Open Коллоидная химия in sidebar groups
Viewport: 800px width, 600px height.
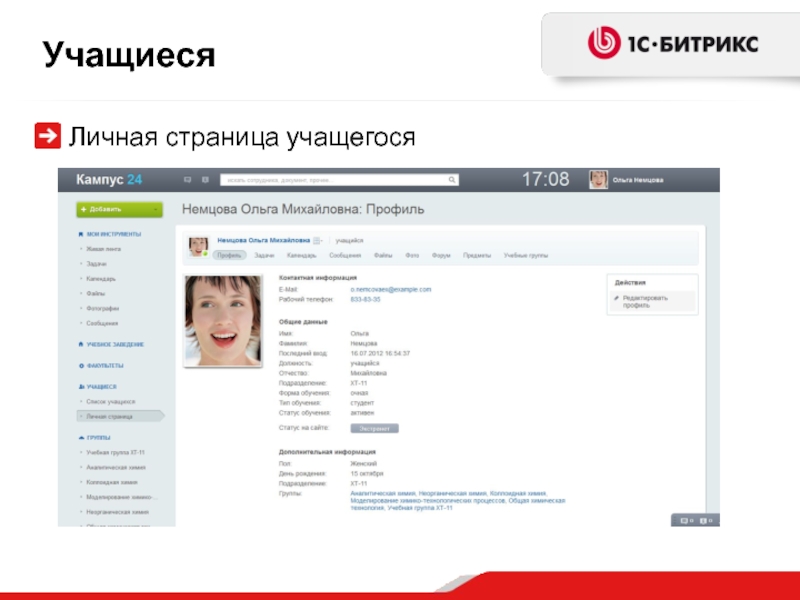(112, 482)
